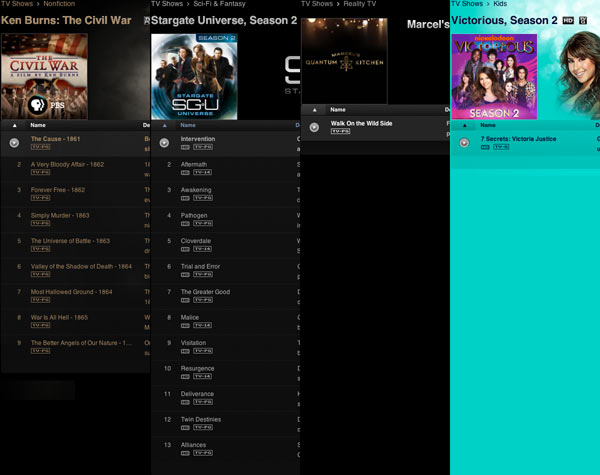The image size is (600, 475).
Task: Open the Nonfiction breadcrumb link
Action: pos(59,5)
